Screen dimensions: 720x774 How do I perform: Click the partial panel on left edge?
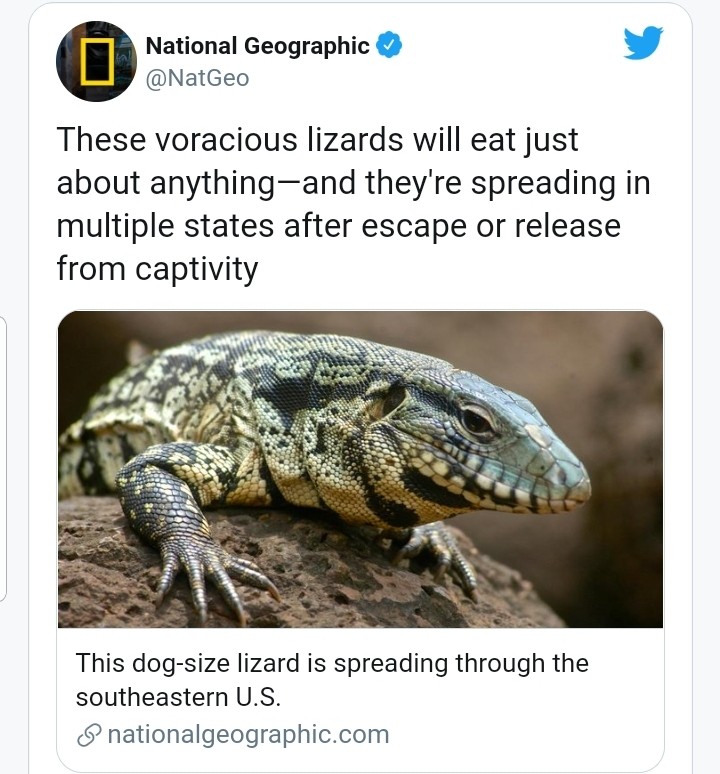pyautogui.click(x=2, y=459)
